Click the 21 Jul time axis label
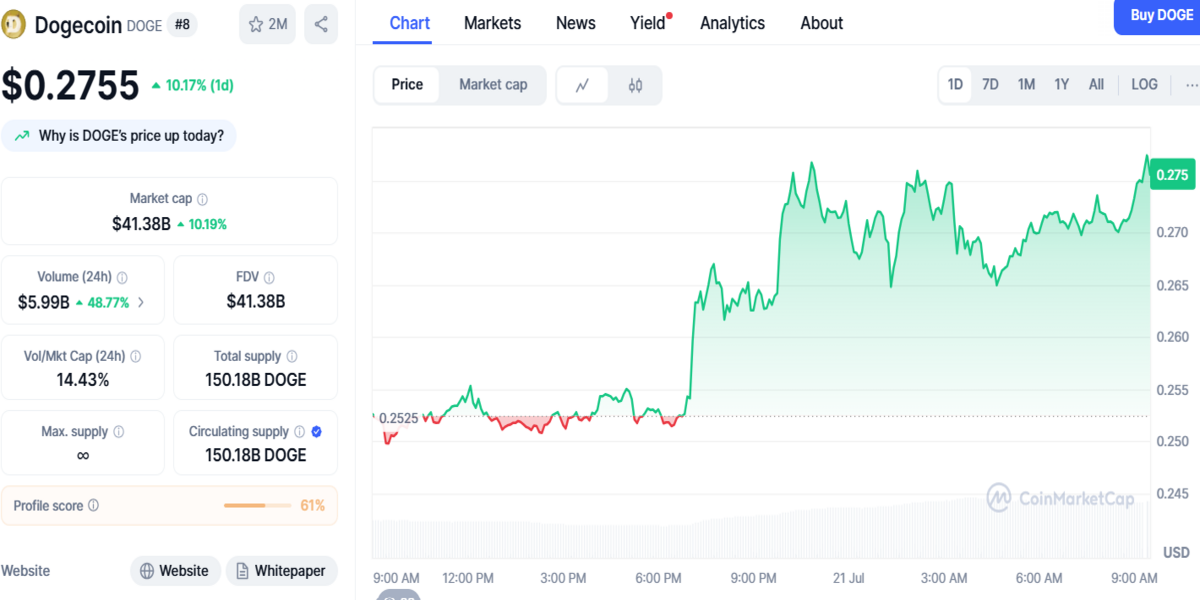Image resolution: width=1200 pixels, height=600 pixels. [849, 578]
